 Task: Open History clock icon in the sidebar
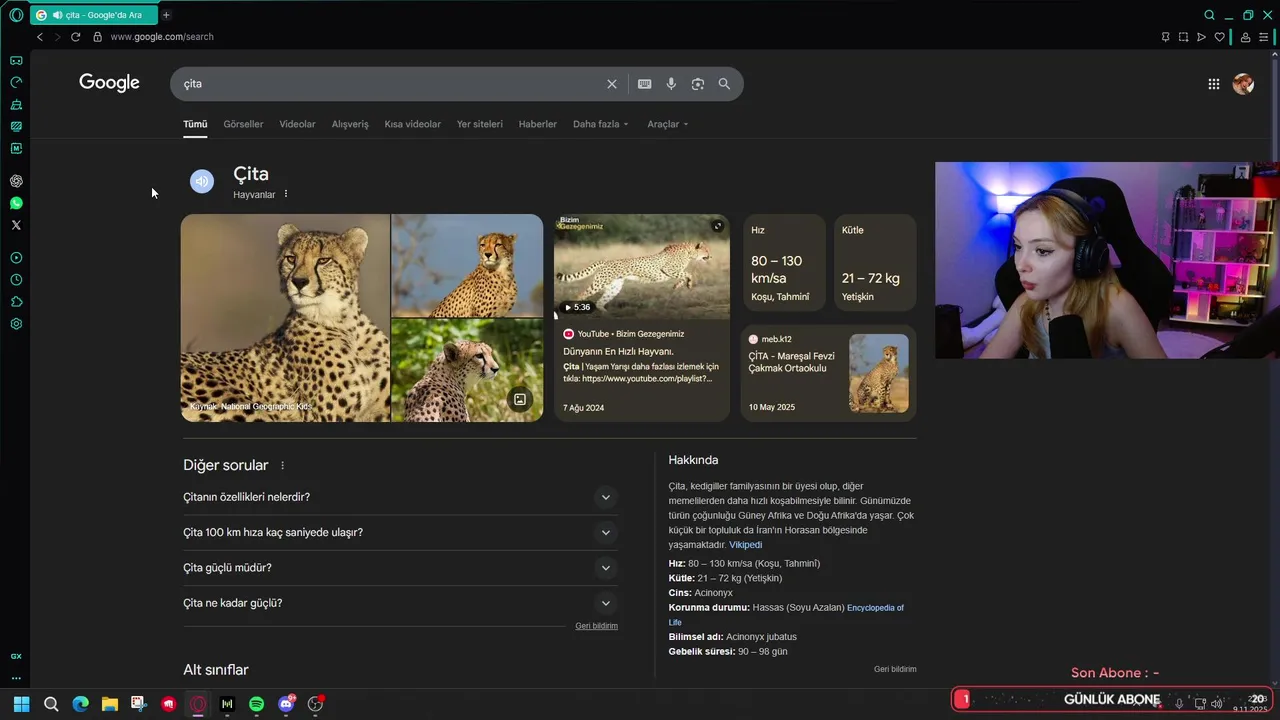click(16, 280)
